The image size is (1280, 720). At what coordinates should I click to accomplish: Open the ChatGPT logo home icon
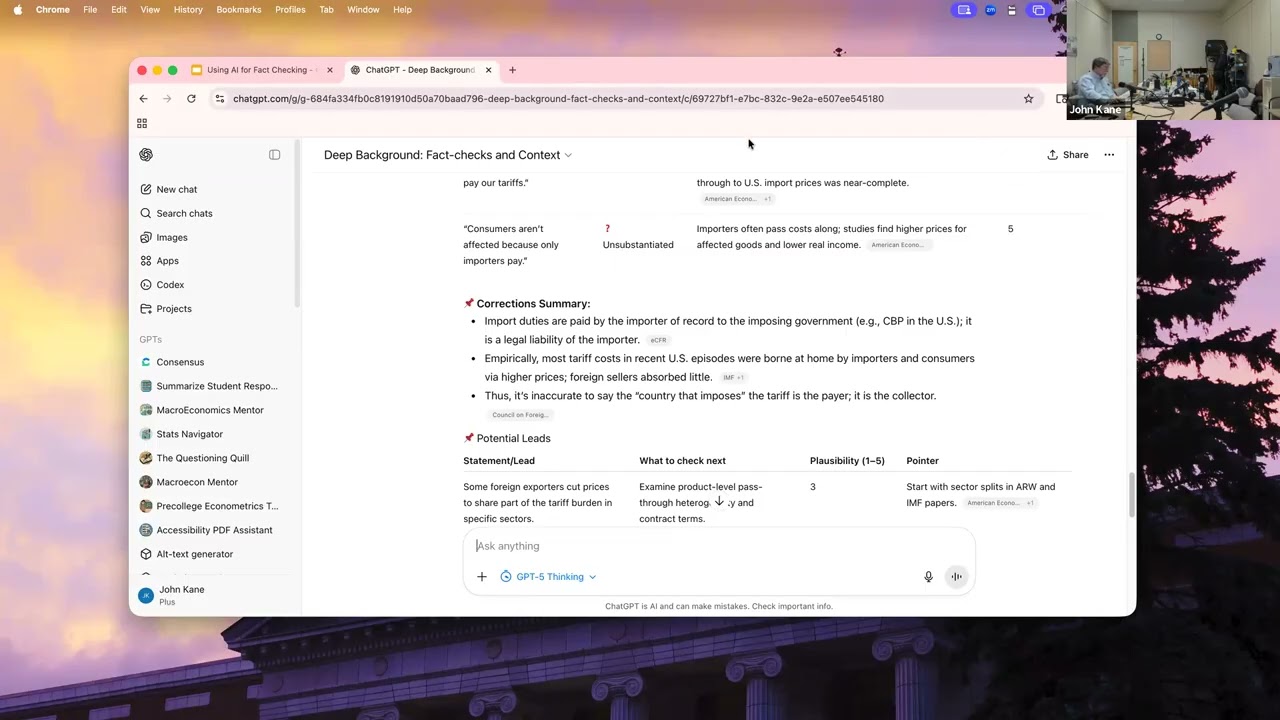pyautogui.click(x=146, y=155)
